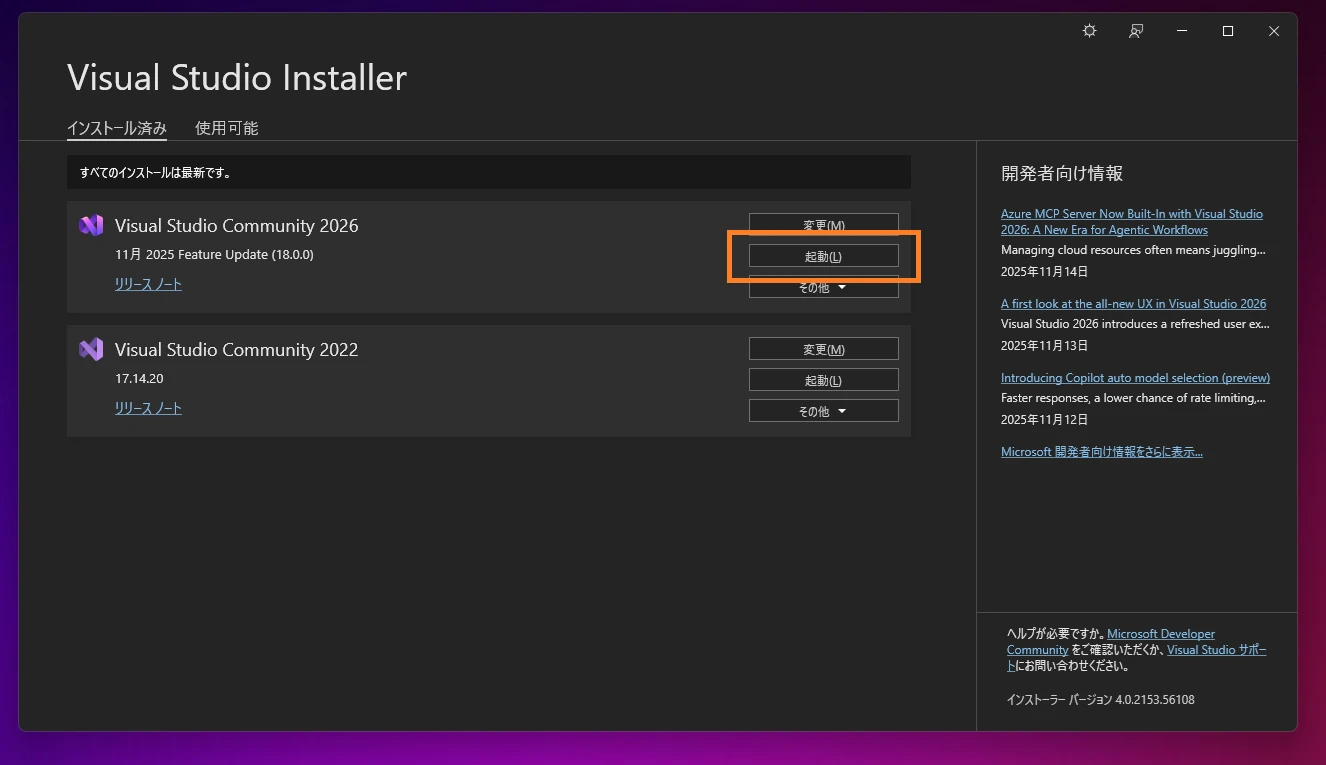Open リリース ノート for Visual Studio 2022

(148, 408)
